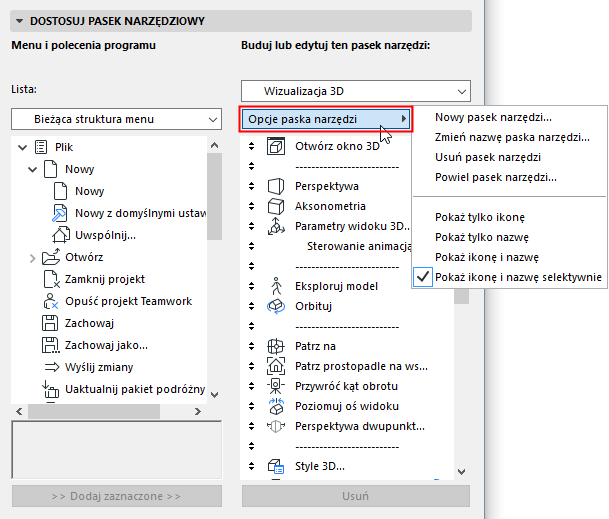
Task: Click the Wyślij zmiany arrow icon
Action: tap(51, 367)
